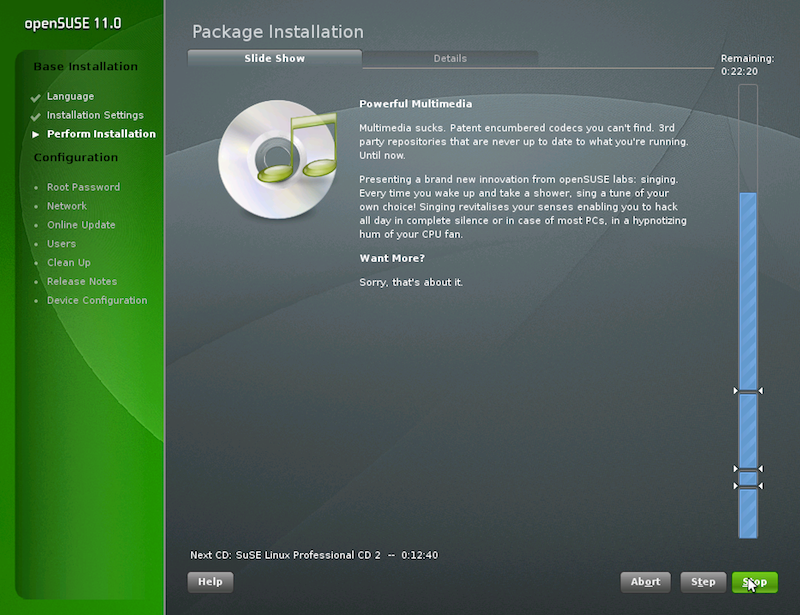The image size is (800, 615).
Task: Click the vertical installation progress bar
Action: (748, 311)
